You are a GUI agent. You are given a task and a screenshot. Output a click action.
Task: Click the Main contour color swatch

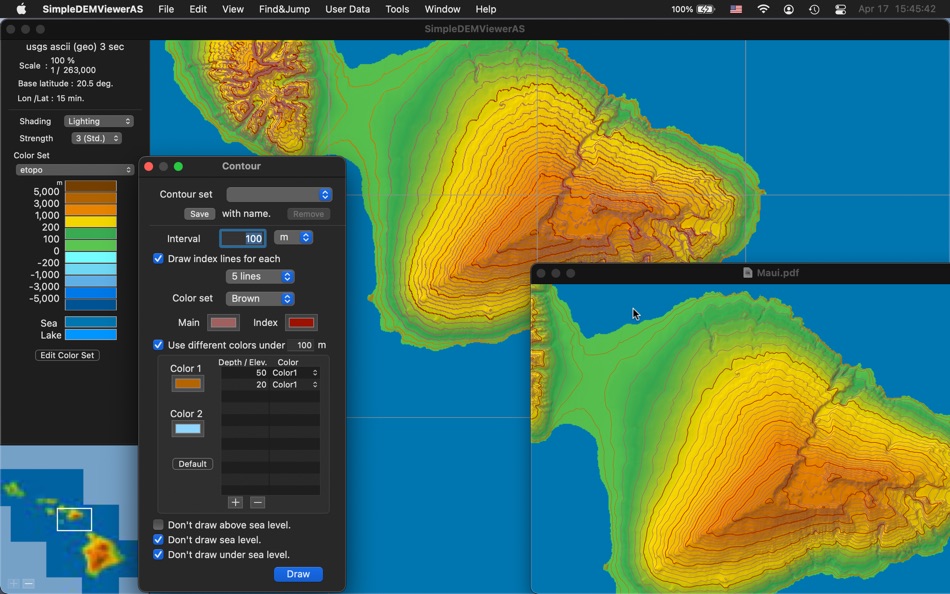pyautogui.click(x=224, y=322)
